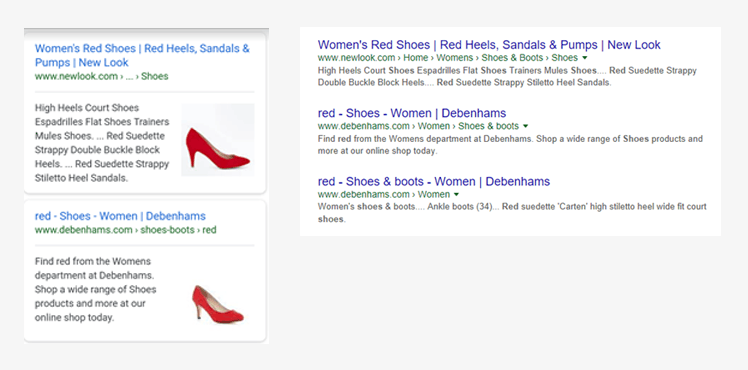Tap red stiletto thumbnail in New Look card
748x370 pixels.
218,140
